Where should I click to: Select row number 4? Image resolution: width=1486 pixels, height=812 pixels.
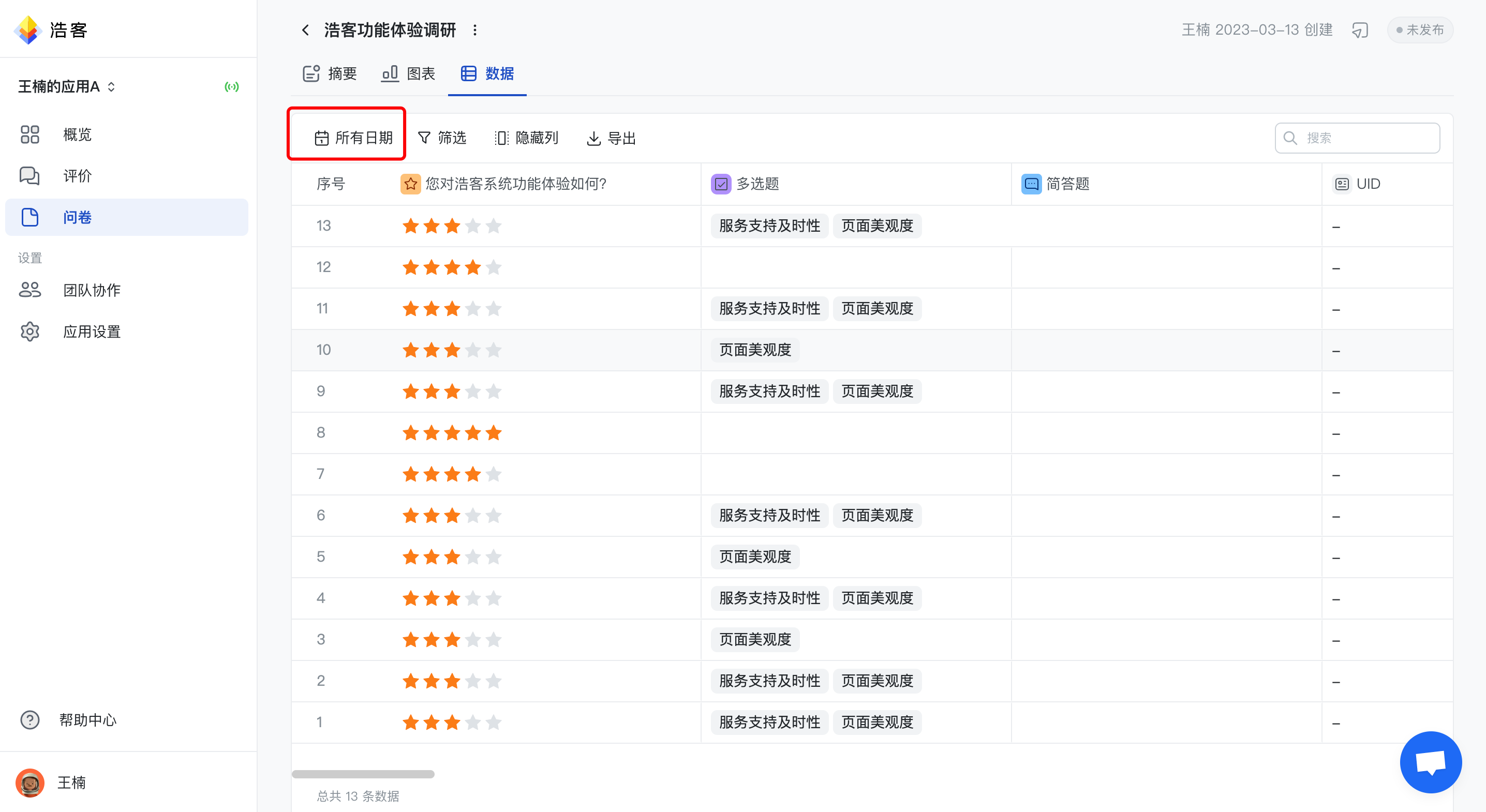pos(321,598)
